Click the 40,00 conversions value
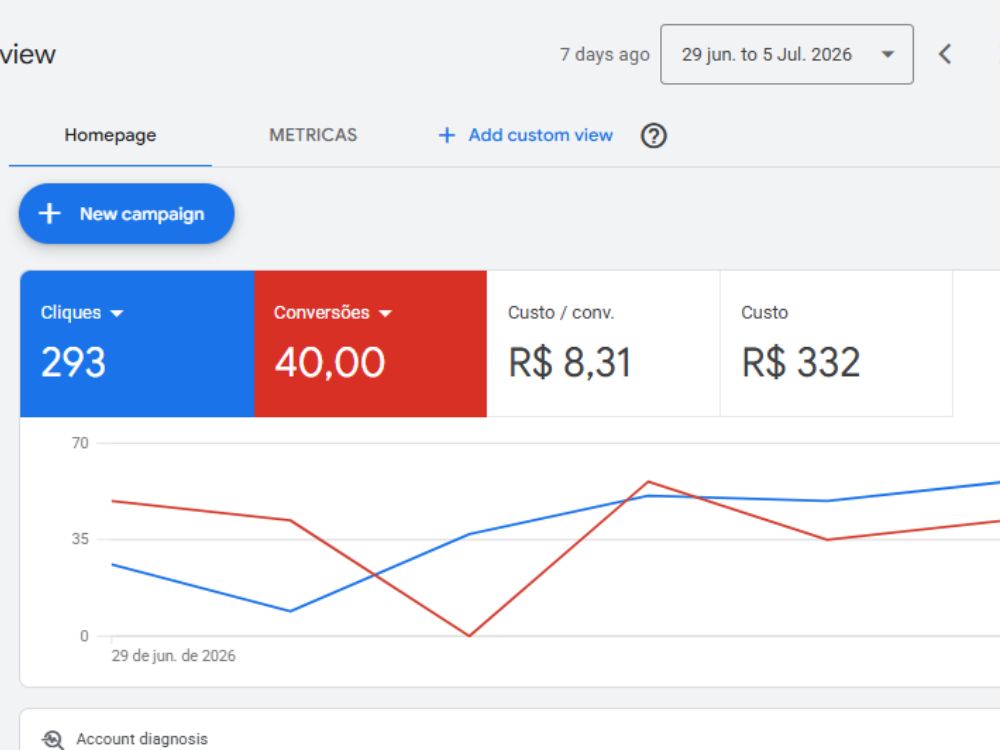The image size is (1000, 750). (x=330, y=362)
